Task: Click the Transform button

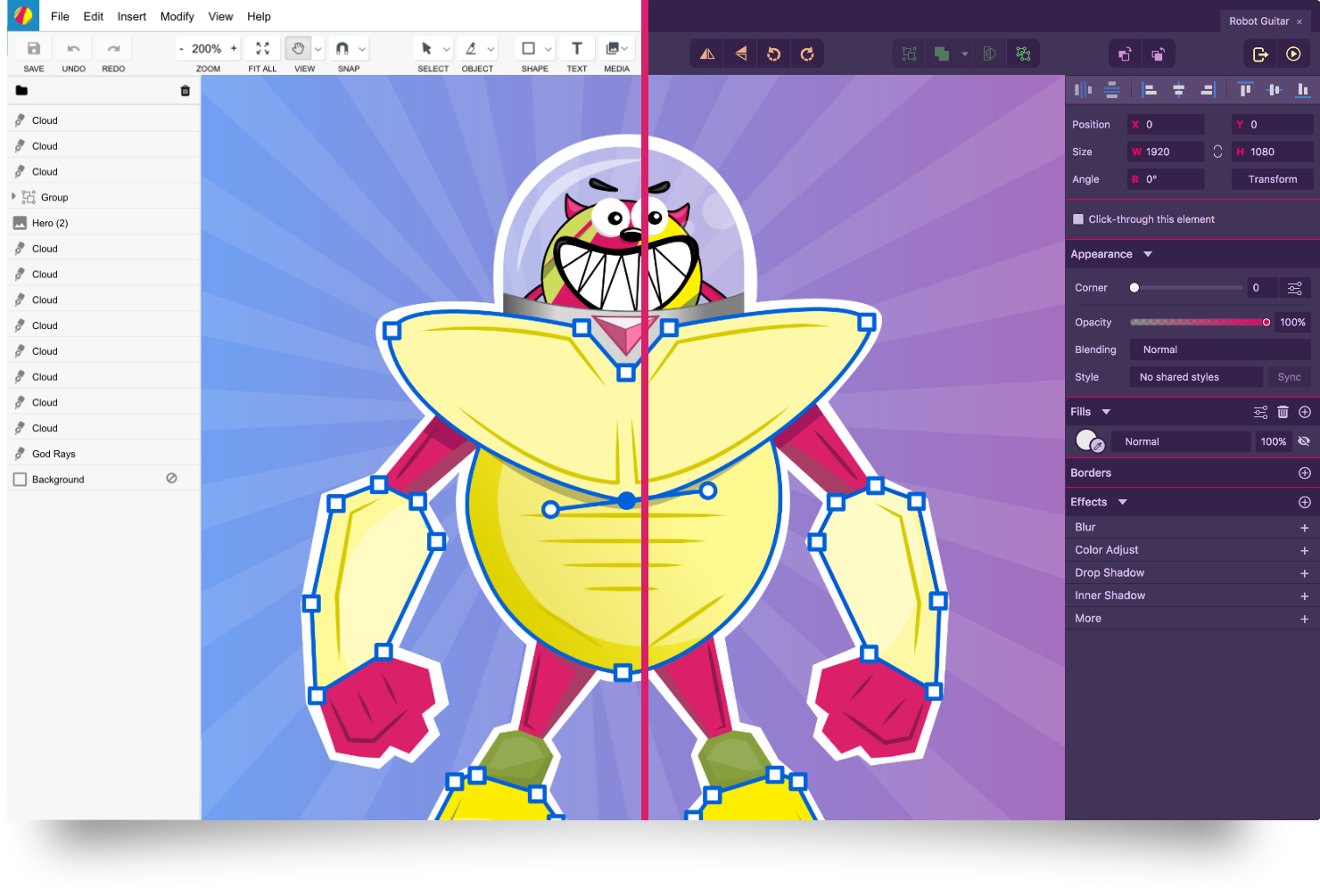Action: [1272, 179]
